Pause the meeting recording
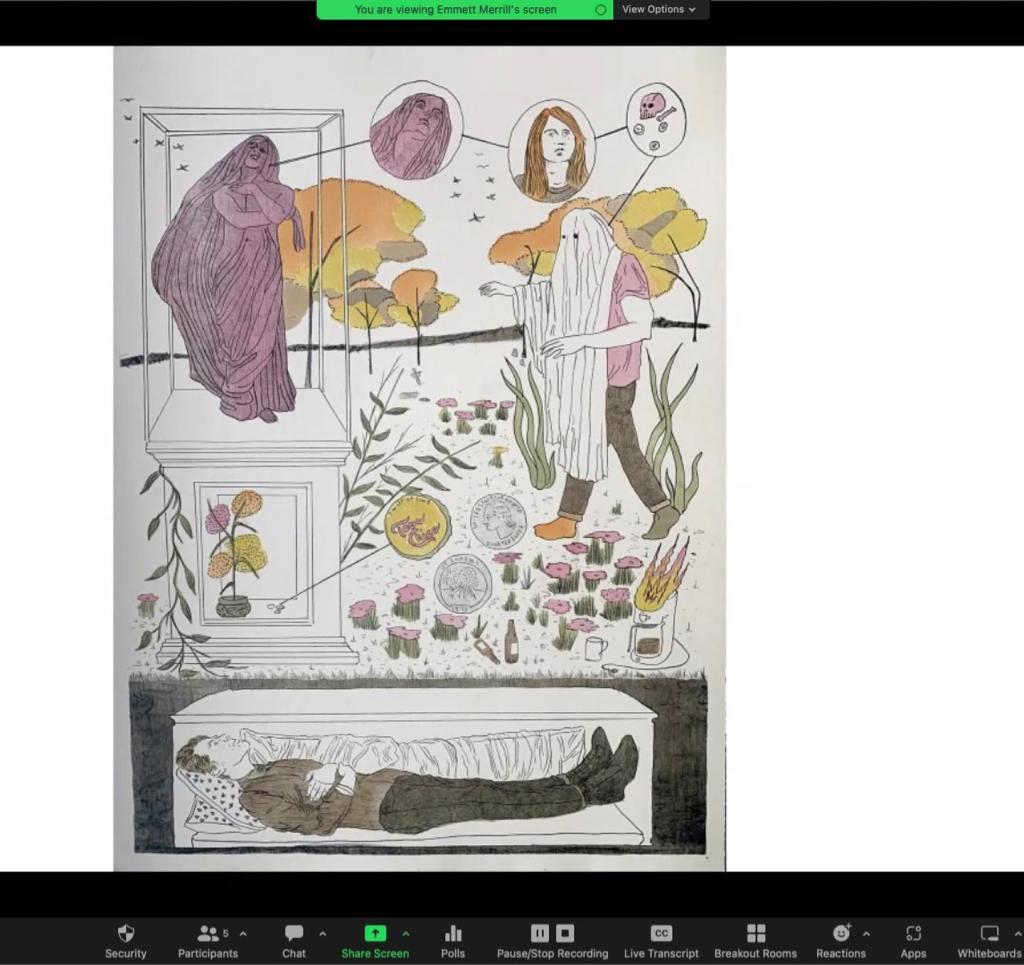This screenshot has height=965, width=1024. point(540,933)
